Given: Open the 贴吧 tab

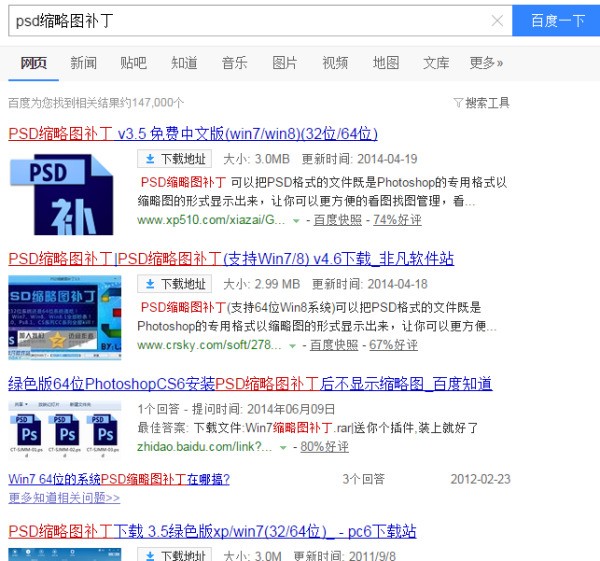Looking at the screenshot, I should coord(134,63).
